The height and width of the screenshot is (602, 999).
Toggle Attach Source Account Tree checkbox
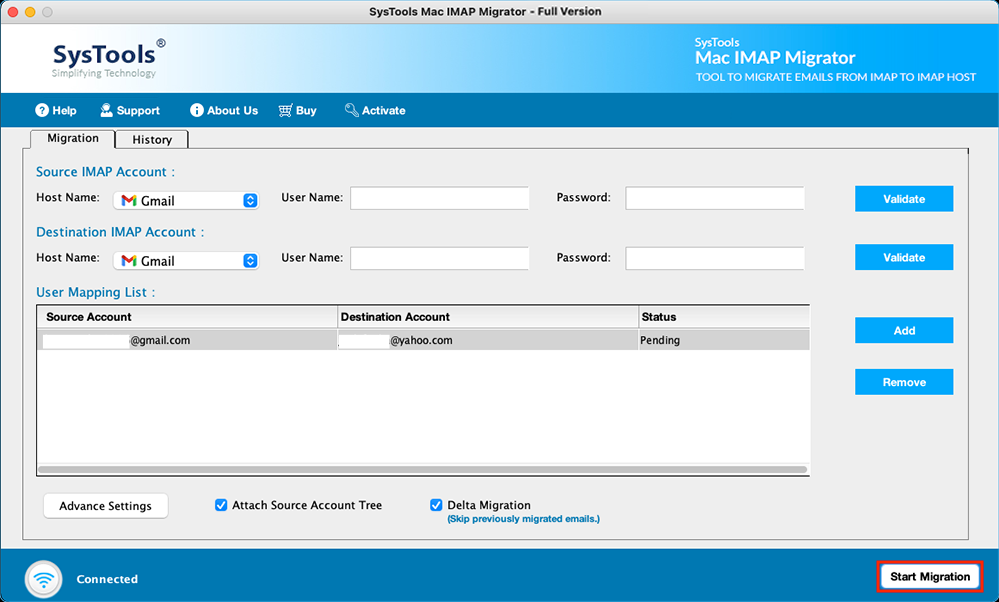point(221,505)
